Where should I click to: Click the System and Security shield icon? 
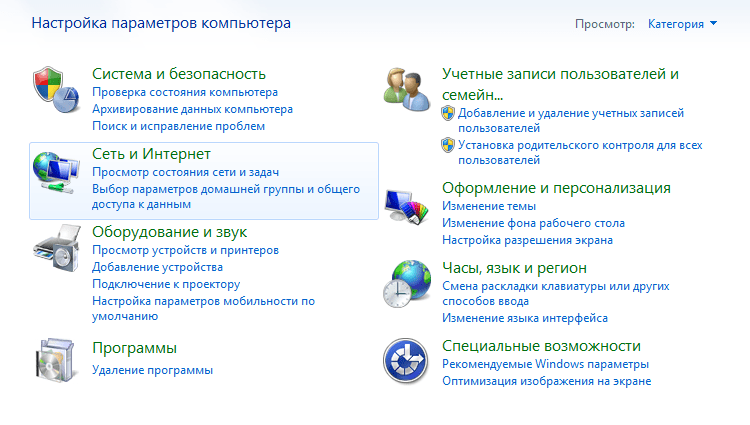click(56, 89)
